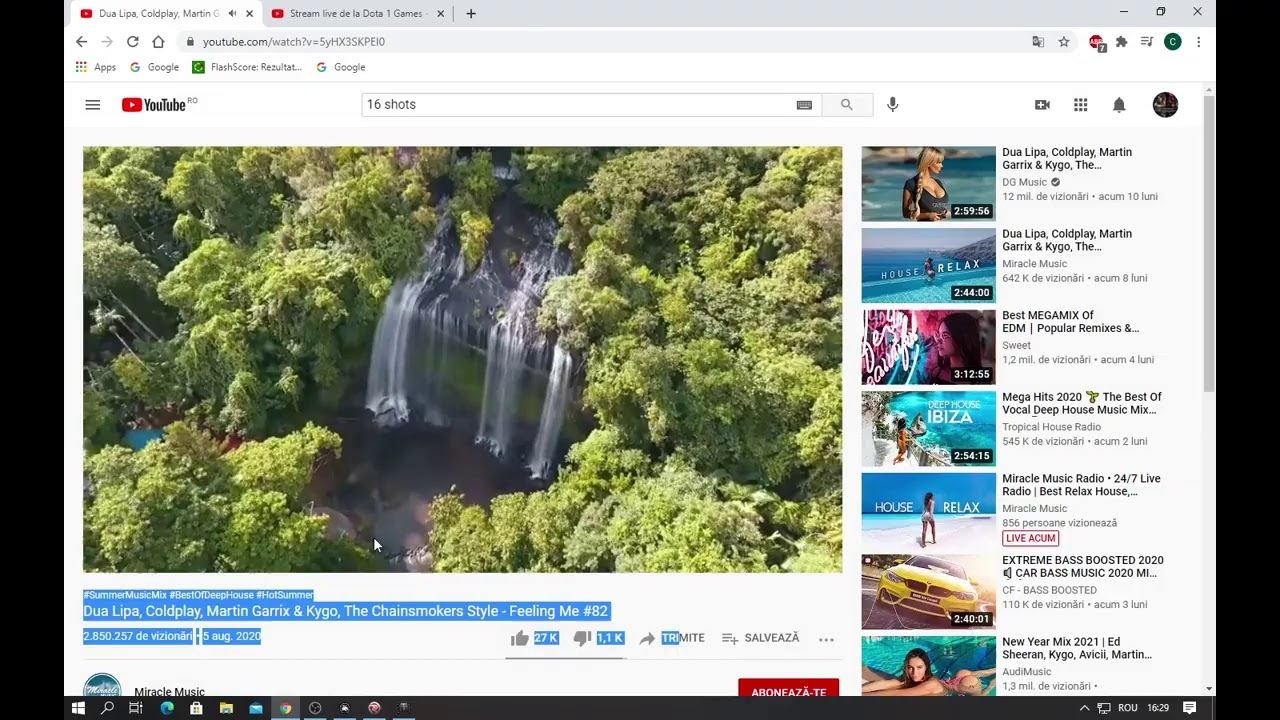Screen dimensions: 1280x720
Task: Open Miracle Music Radio 24/7 Live title
Action: click(x=1081, y=485)
